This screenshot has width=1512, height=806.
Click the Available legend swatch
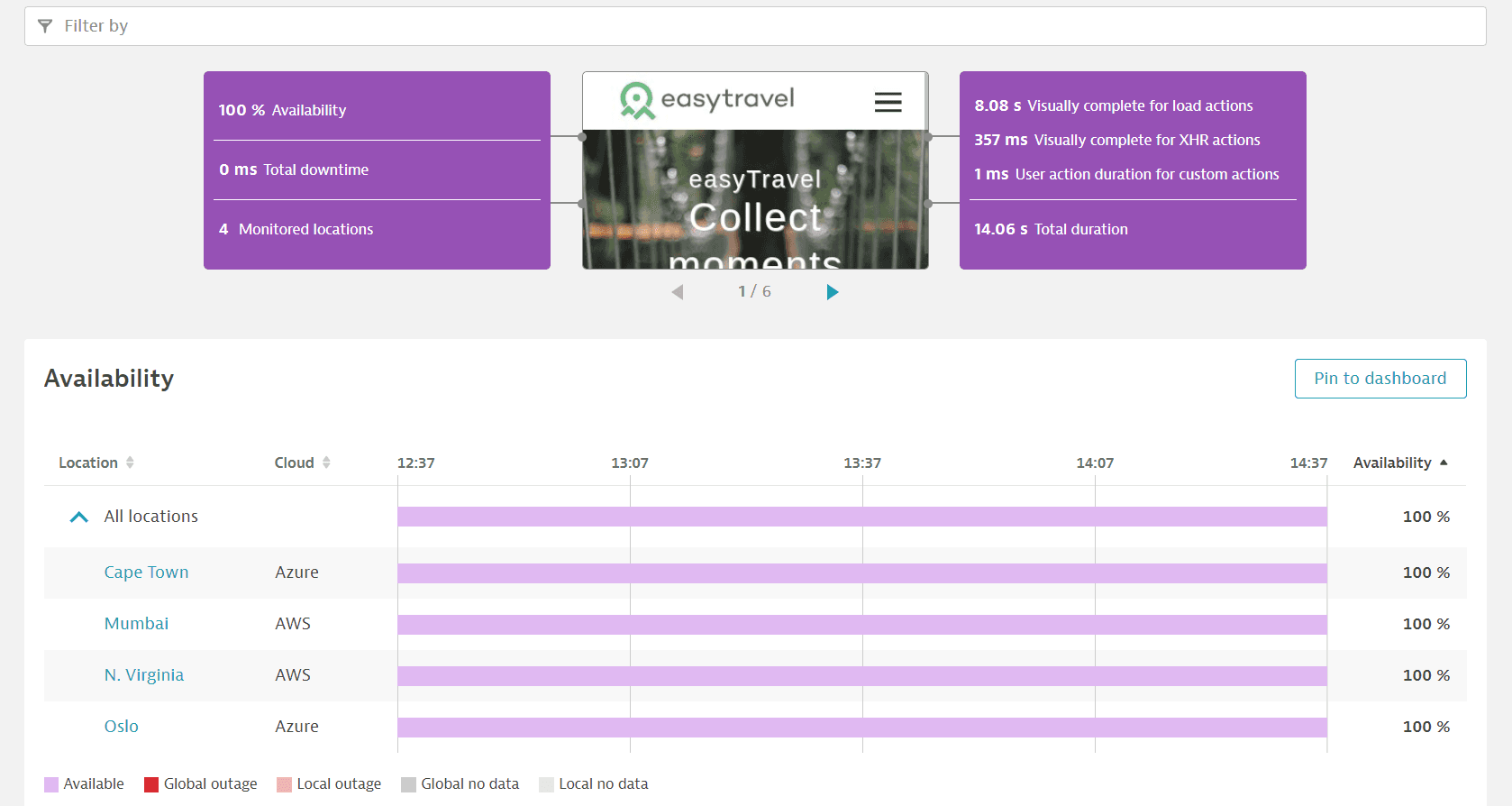tap(51, 784)
